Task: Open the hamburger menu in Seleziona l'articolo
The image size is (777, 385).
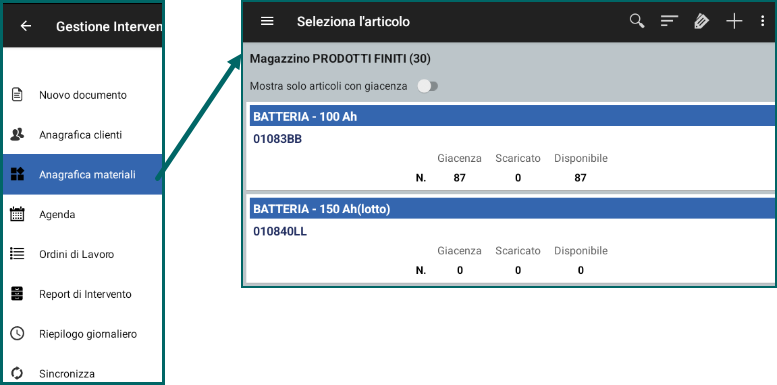Action: pyautogui.click(x=267, y=21)
